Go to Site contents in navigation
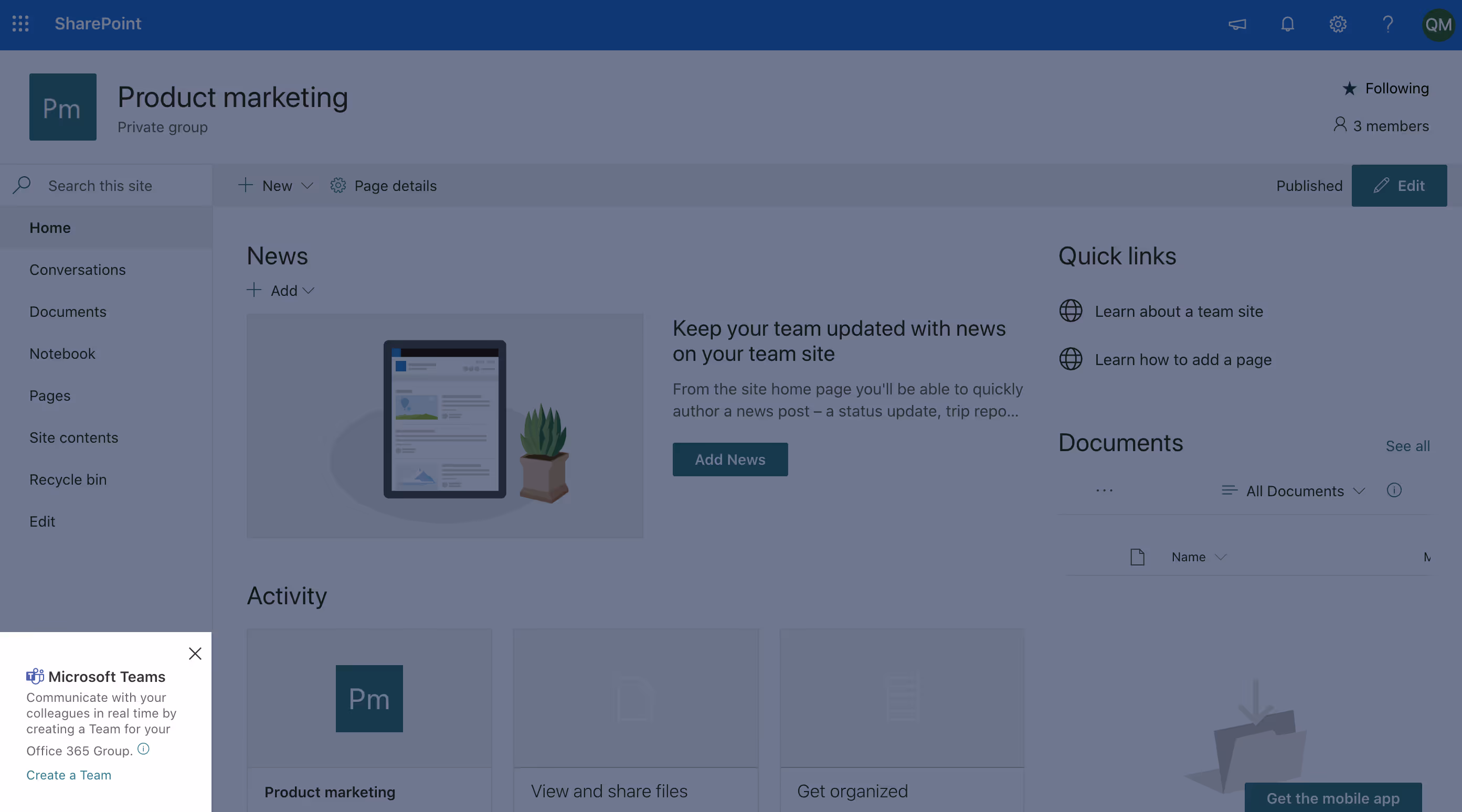 tap(74, 437)
